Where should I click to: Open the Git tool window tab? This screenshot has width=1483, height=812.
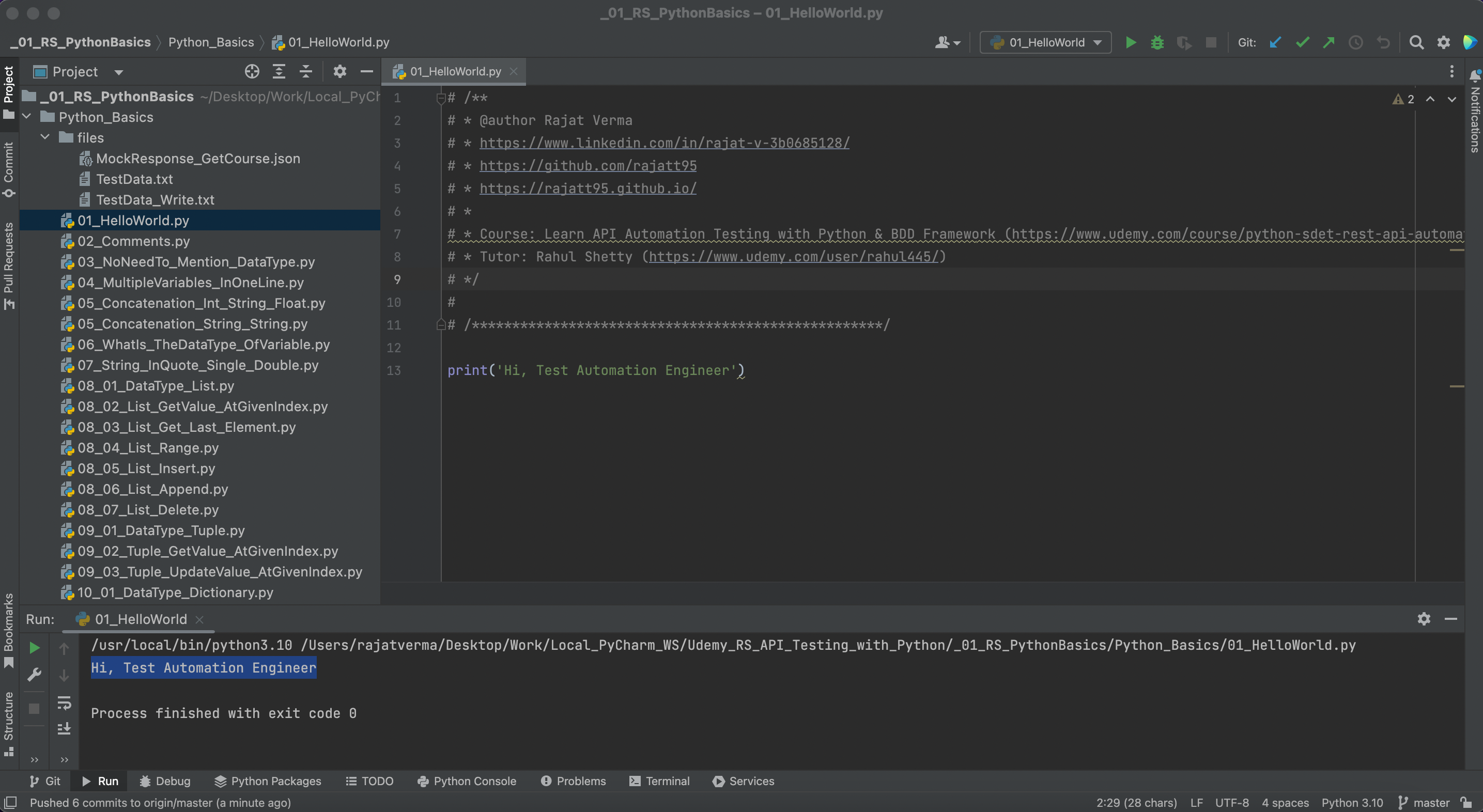(x=45, y=780)
